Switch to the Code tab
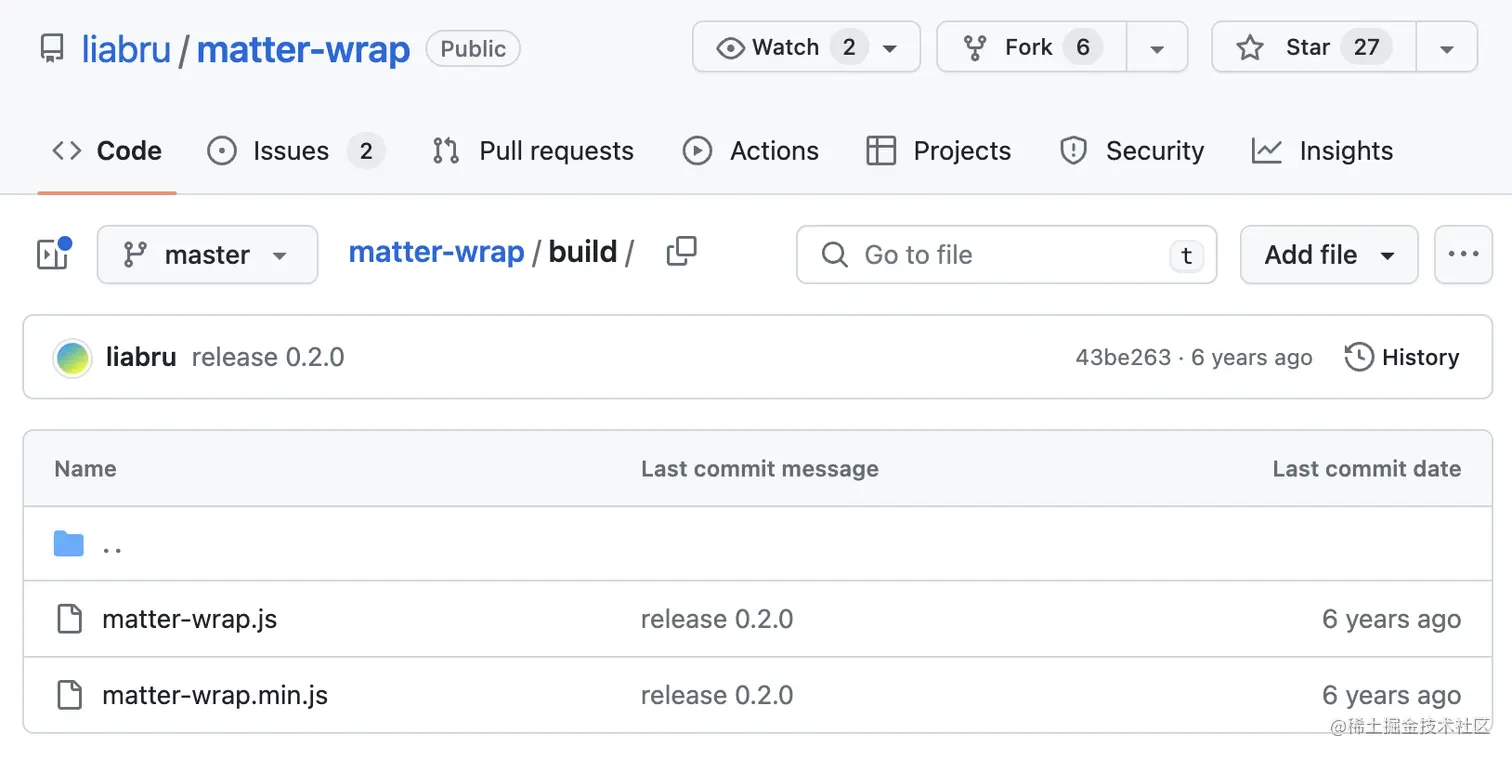Image resolution: width=1512 pixels, height=758 pixels. click(x=107, y=151)
